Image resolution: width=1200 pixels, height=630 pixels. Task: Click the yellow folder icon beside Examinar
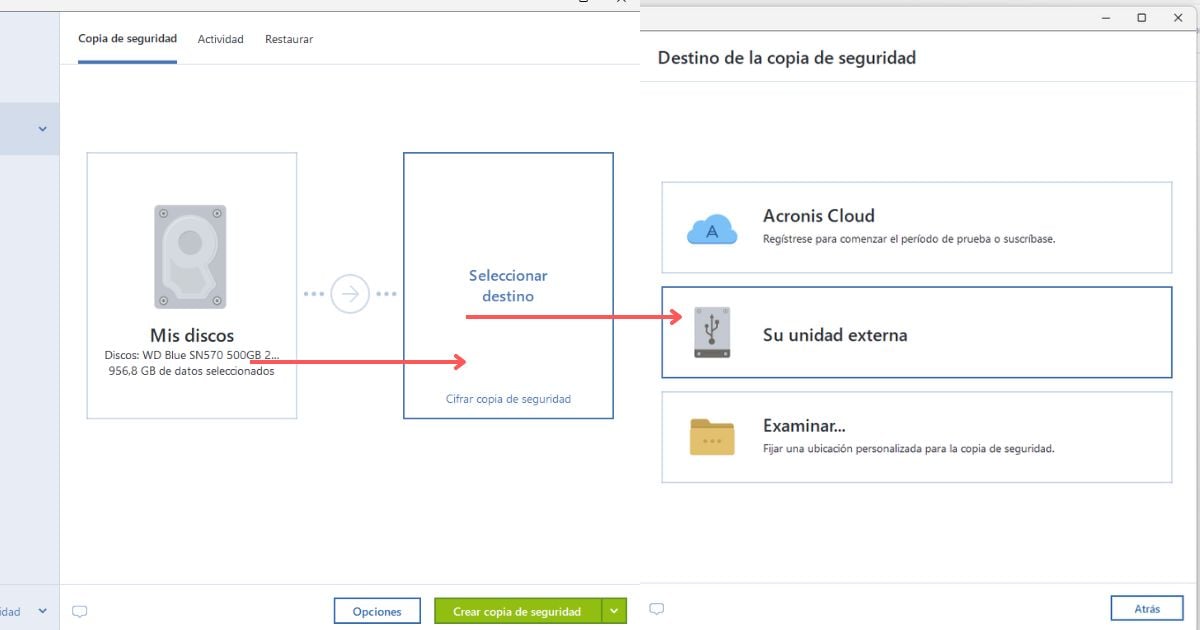(712, 437)
